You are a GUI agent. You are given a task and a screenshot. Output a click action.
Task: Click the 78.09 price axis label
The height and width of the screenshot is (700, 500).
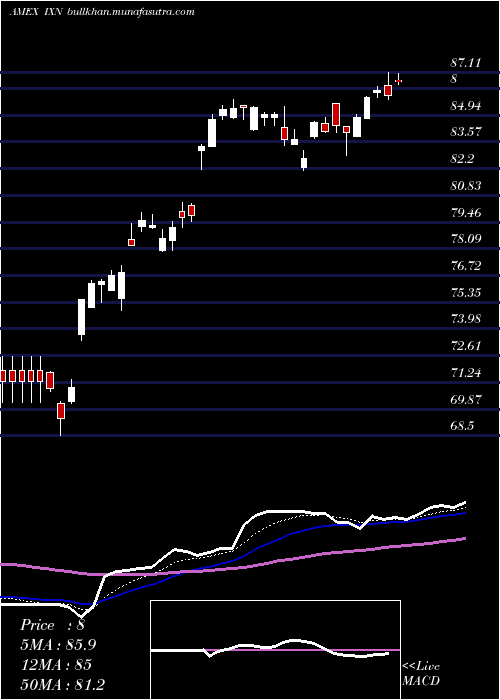[x=466, y=239]
